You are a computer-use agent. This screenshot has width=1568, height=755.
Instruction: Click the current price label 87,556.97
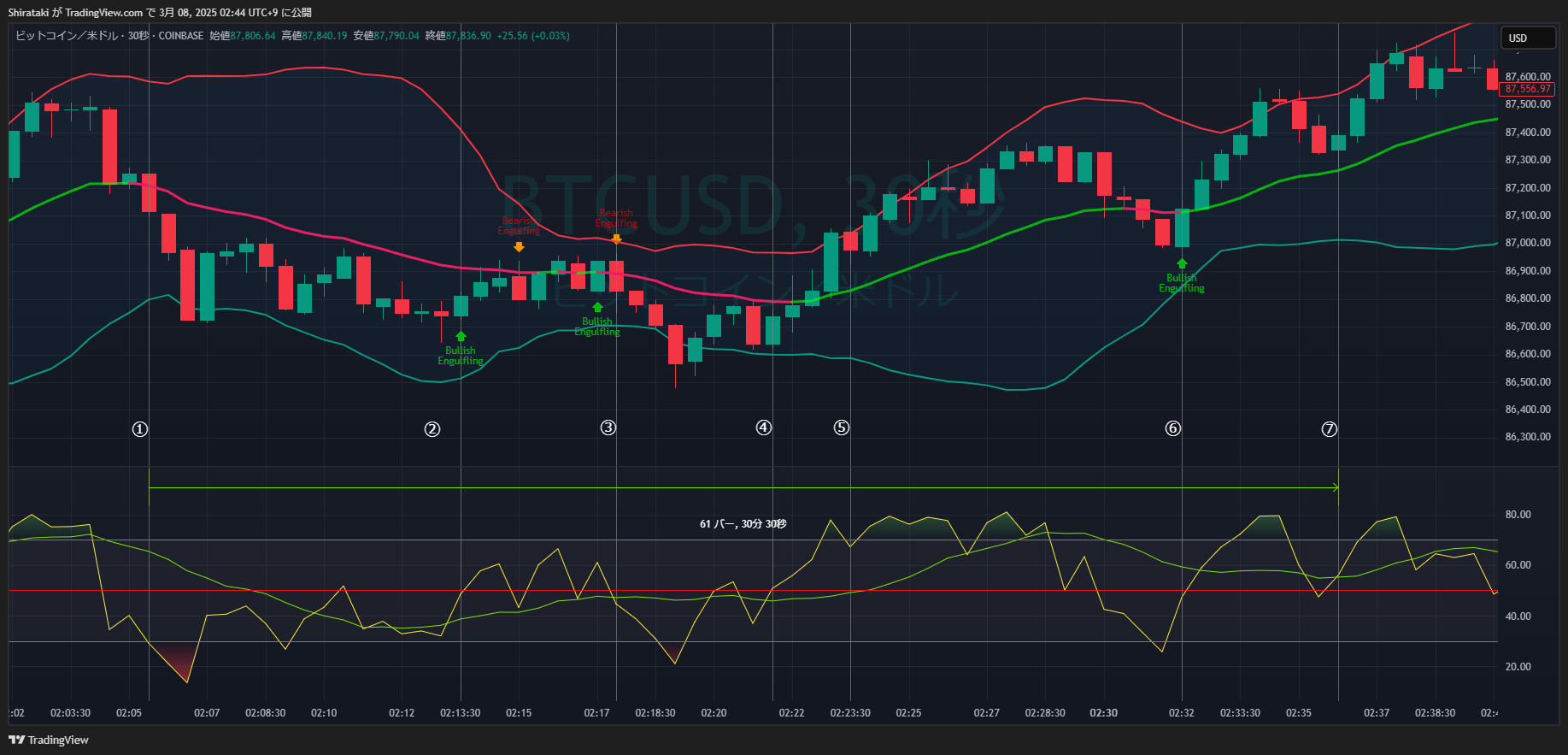coord(1528,89)
